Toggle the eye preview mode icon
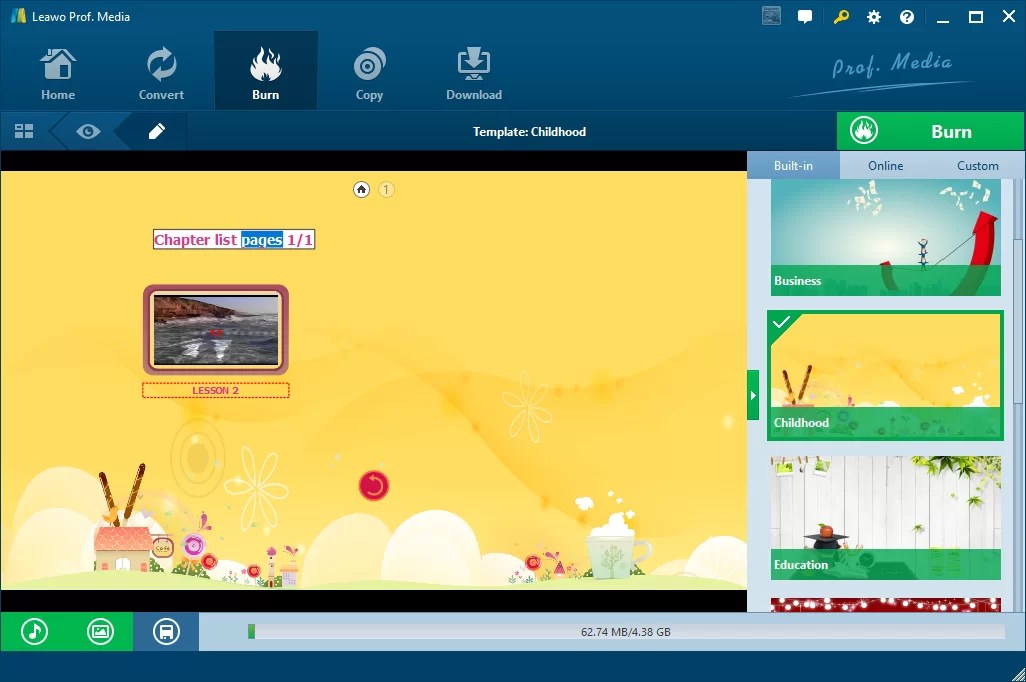Screen dimensions: 1026x682 88,132
